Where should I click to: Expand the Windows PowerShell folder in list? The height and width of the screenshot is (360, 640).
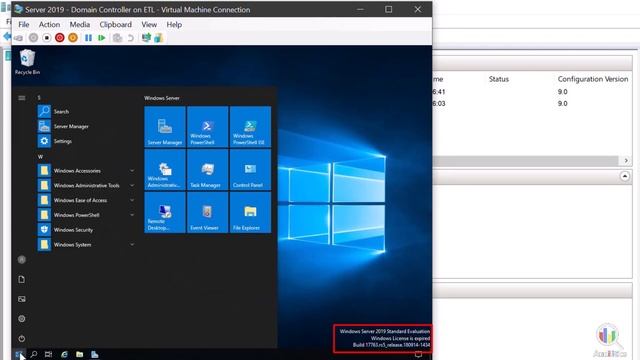(x=86, y=215)
